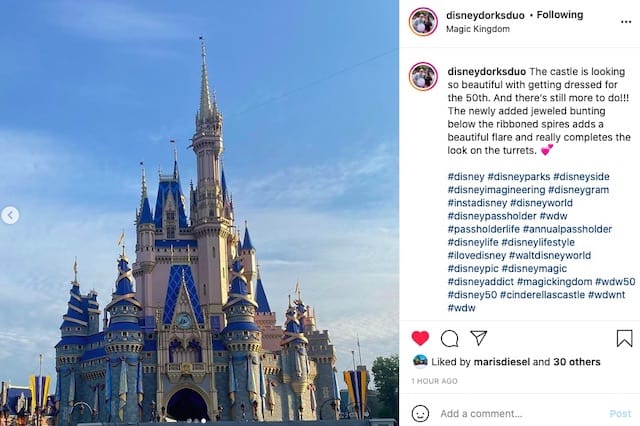Click the castle photo
Viewport: 640px width, 426px height.
[199, 213]
